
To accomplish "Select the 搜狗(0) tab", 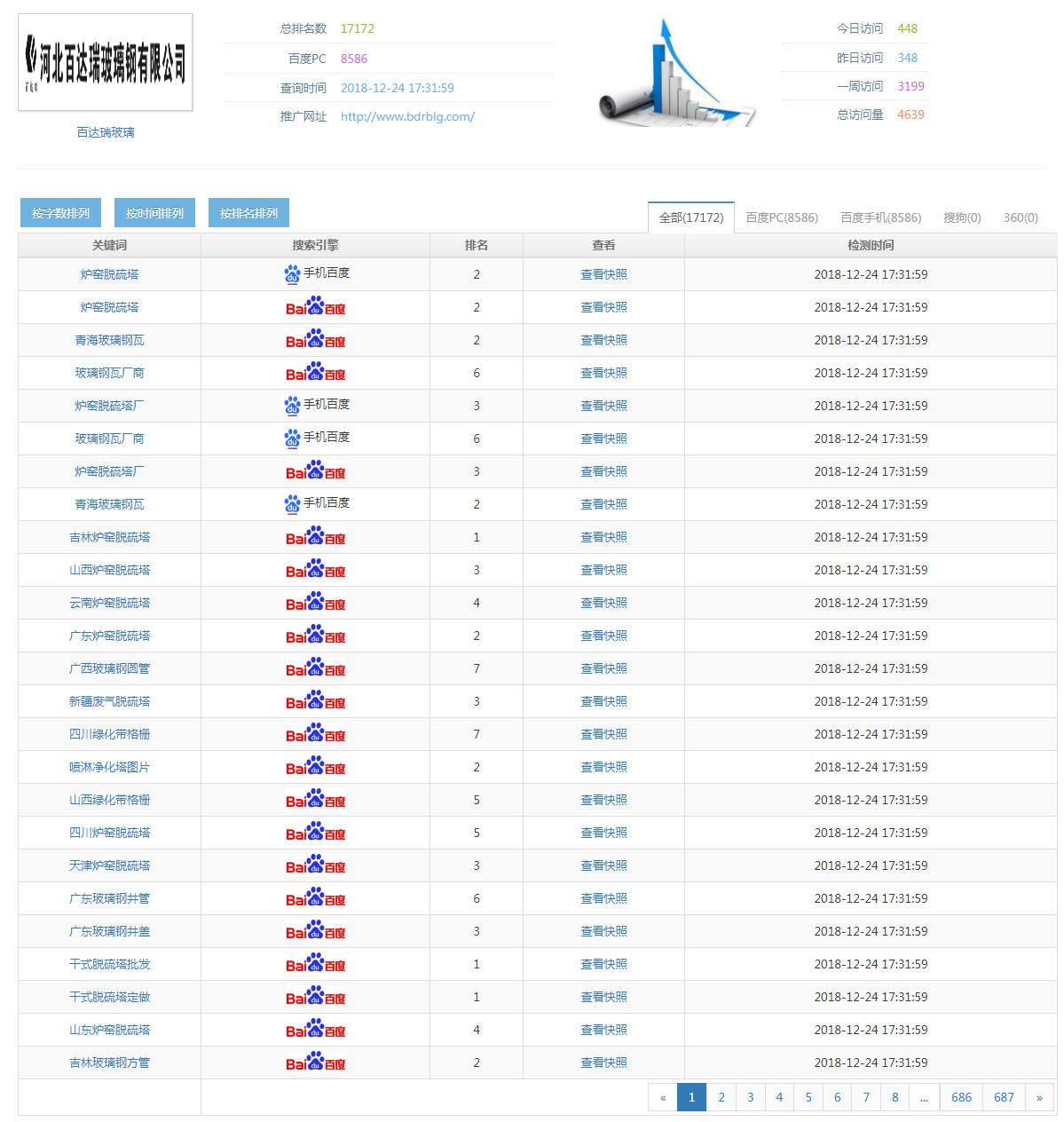I will 962,217.
